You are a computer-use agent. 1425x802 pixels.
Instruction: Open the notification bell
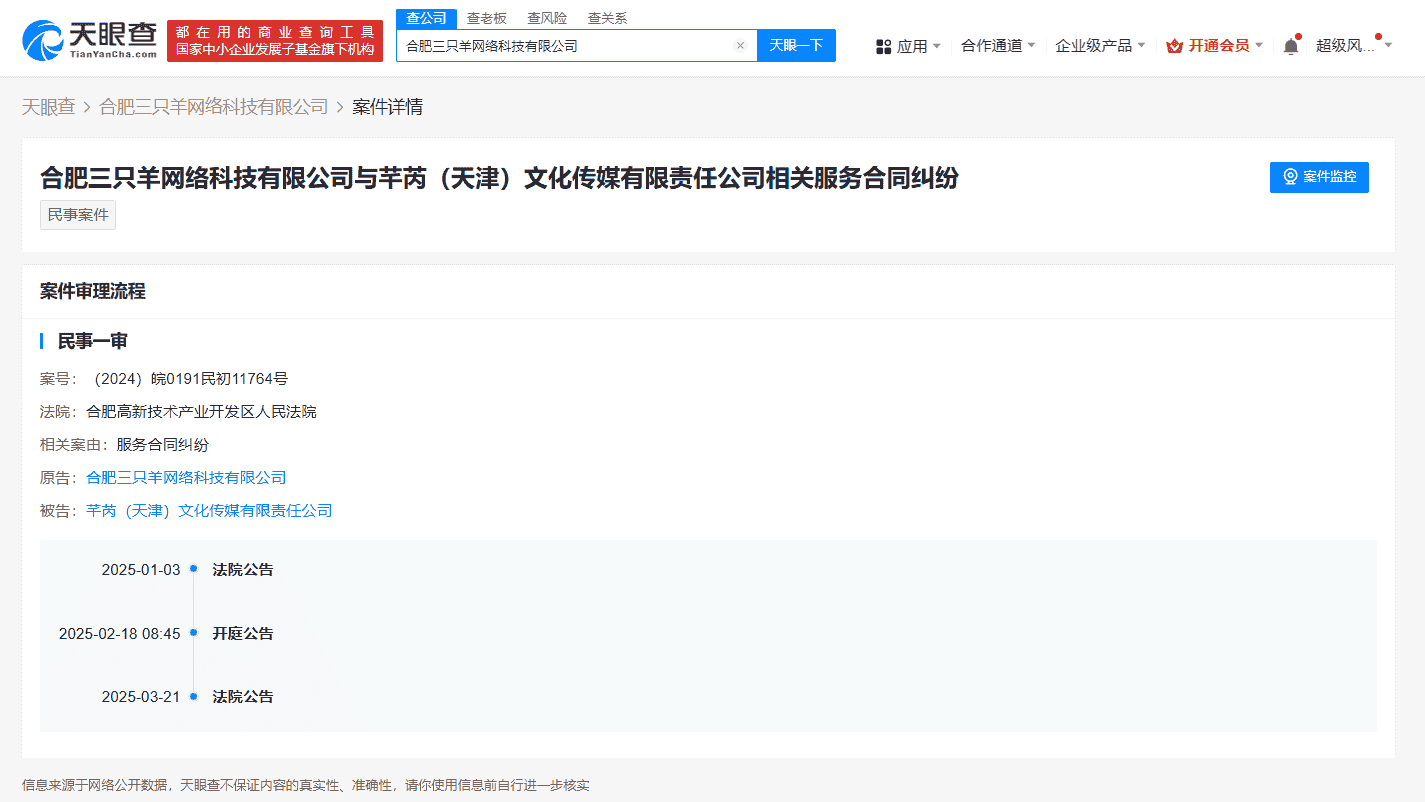click(1291, 46)
